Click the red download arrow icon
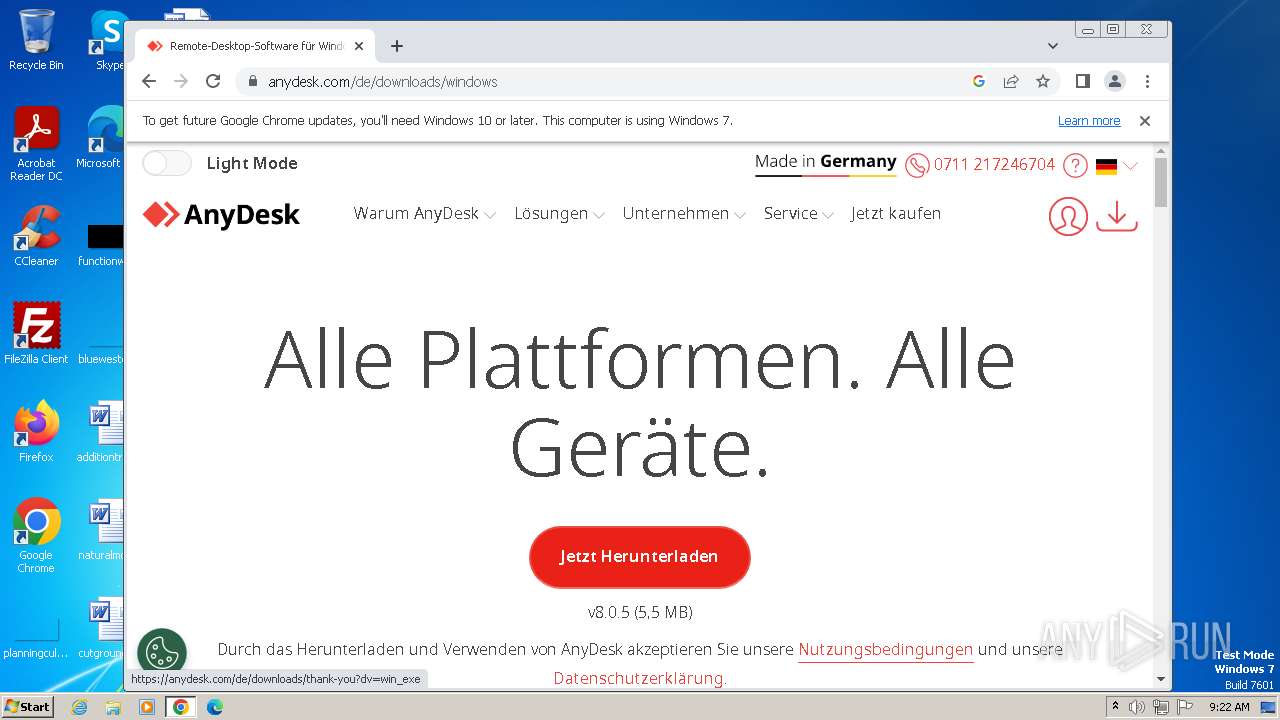Image resolution: width=1280 pixels, height=720 pixels. [1117, 216]
